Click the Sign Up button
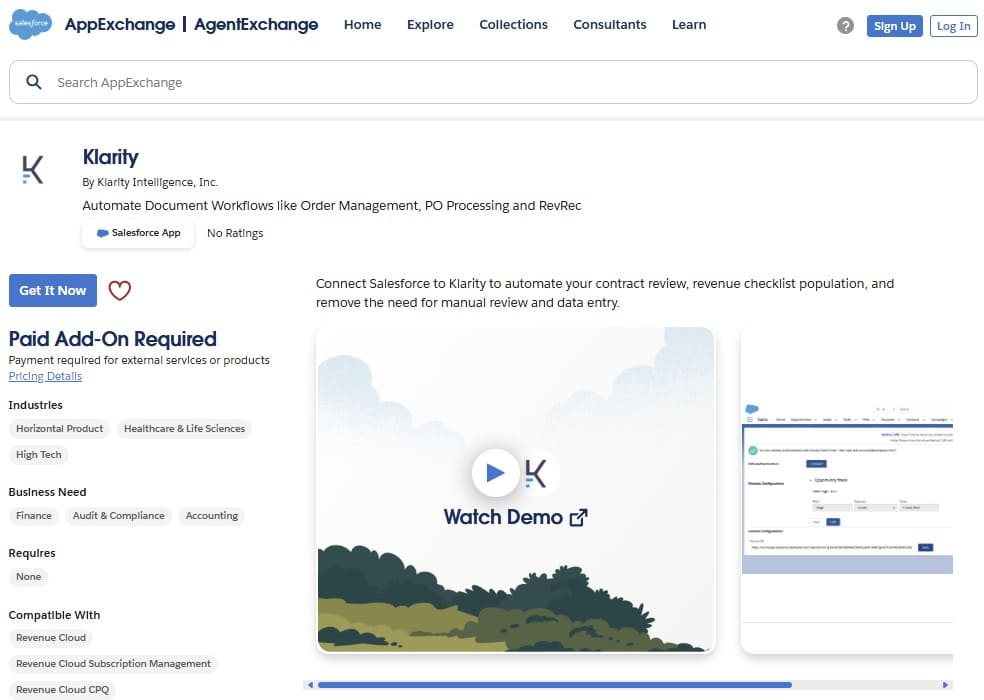This screenshot has width=984, height=700. click(895, 26)
